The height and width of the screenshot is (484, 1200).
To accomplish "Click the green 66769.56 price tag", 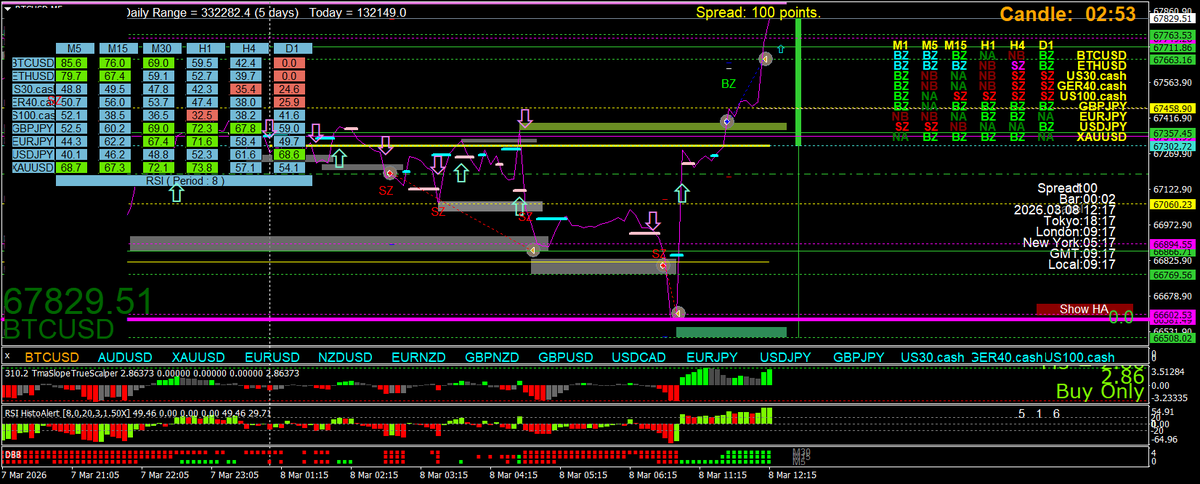I will (x=1172, y=274).
